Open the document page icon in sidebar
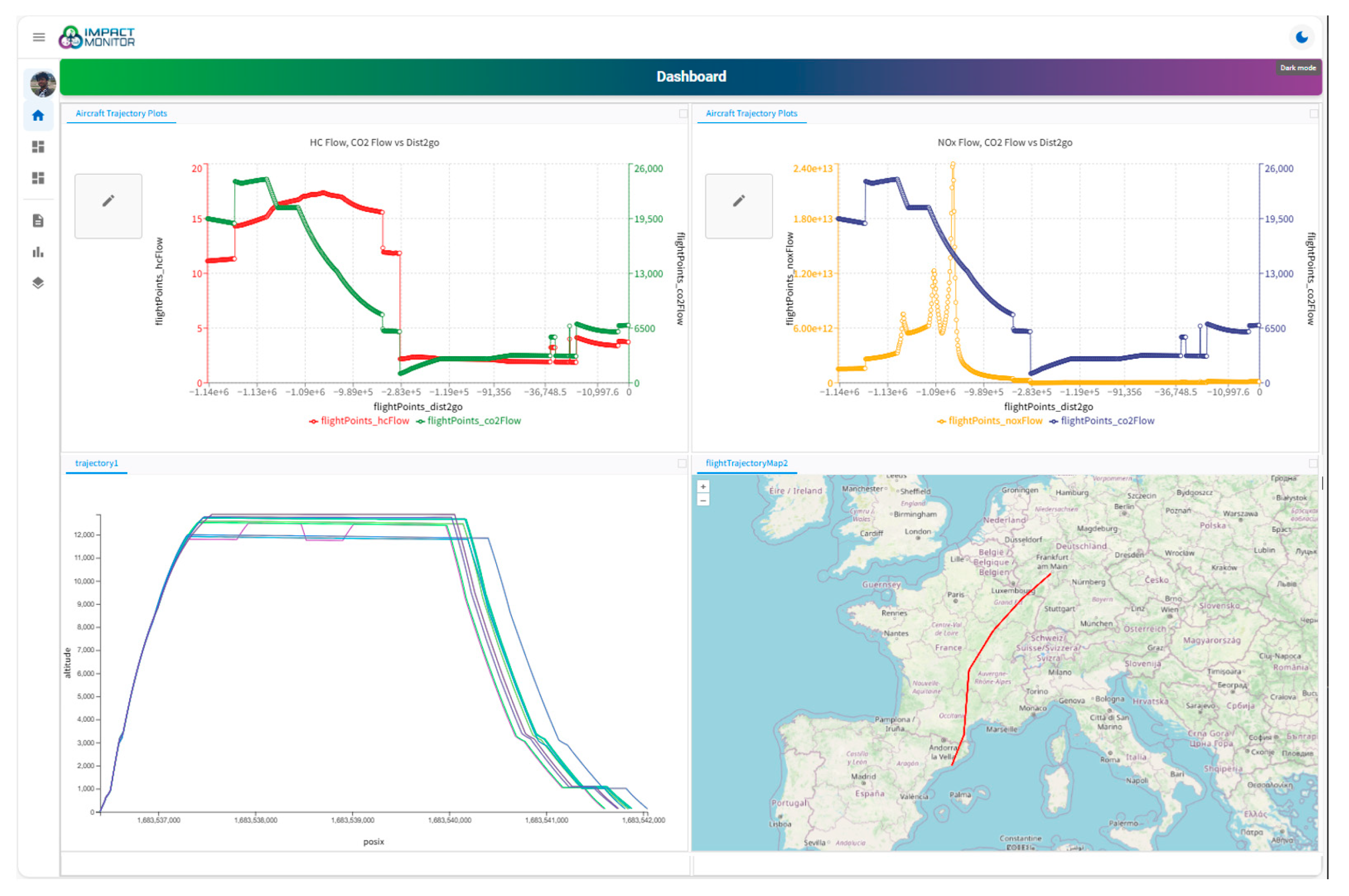1349x896 pixels. 38,221
